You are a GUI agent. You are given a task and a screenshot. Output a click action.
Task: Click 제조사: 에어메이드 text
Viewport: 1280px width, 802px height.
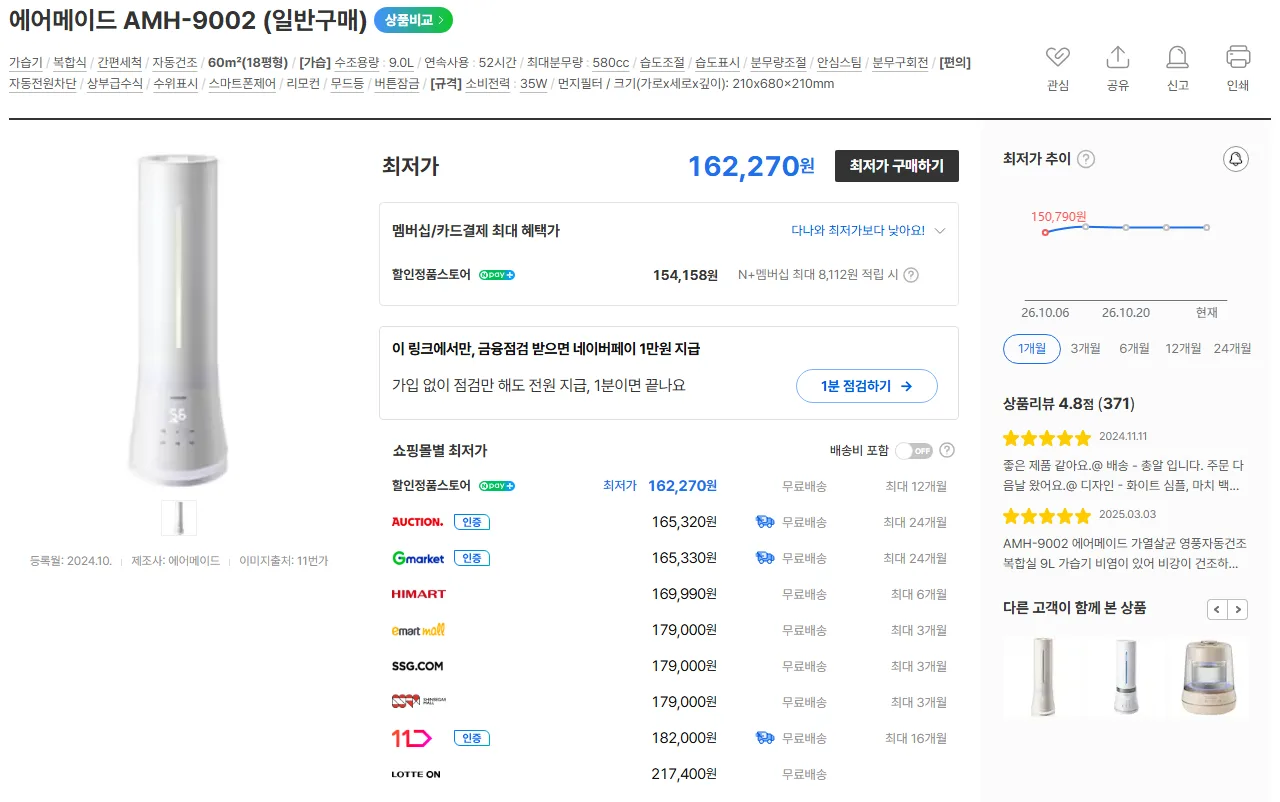(175, 561)
